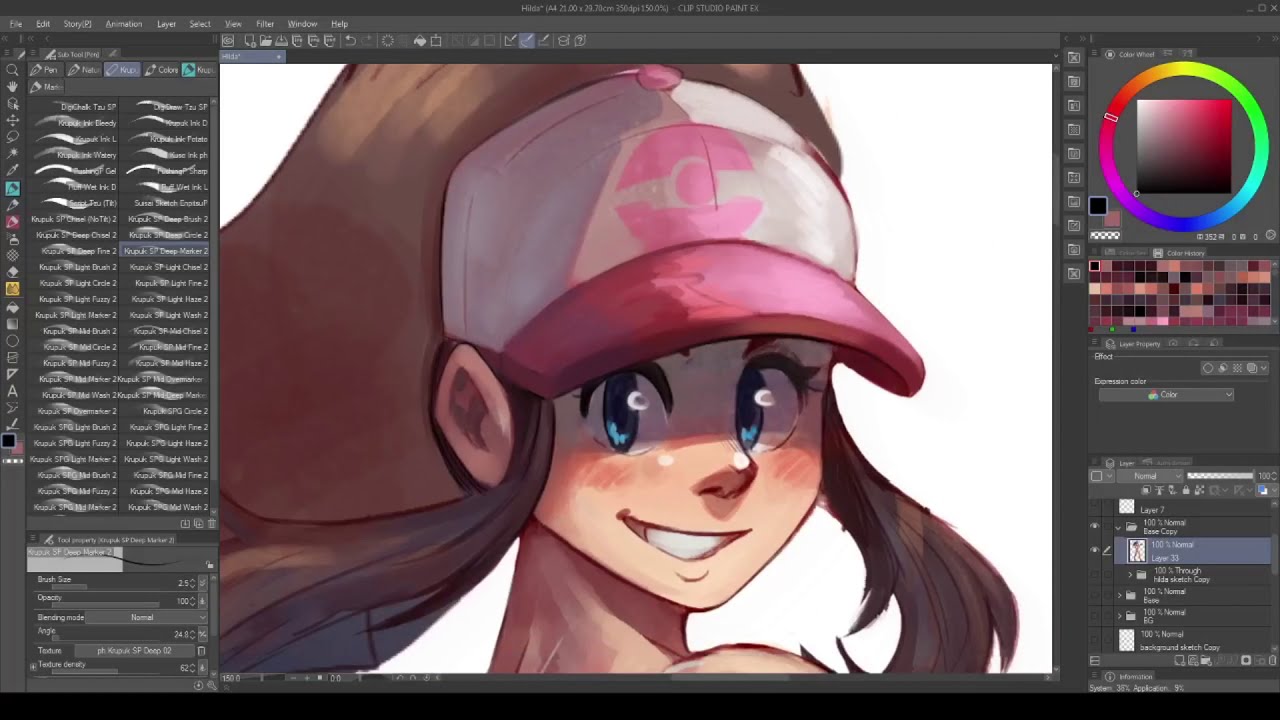The width and height of the screenshot is (1280, 720).
Task: Create a new raster layer
Action: coord(1179,661)
